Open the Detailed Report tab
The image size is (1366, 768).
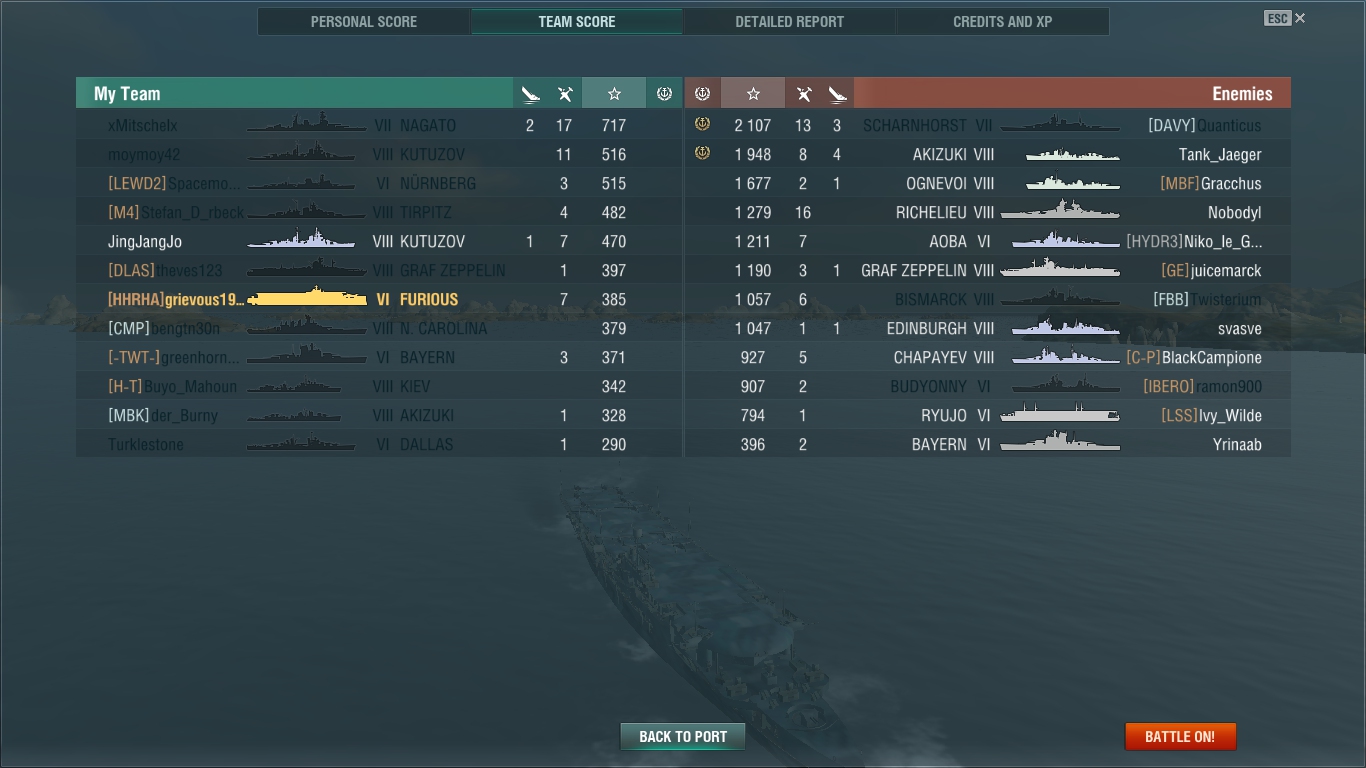point(790,21)
